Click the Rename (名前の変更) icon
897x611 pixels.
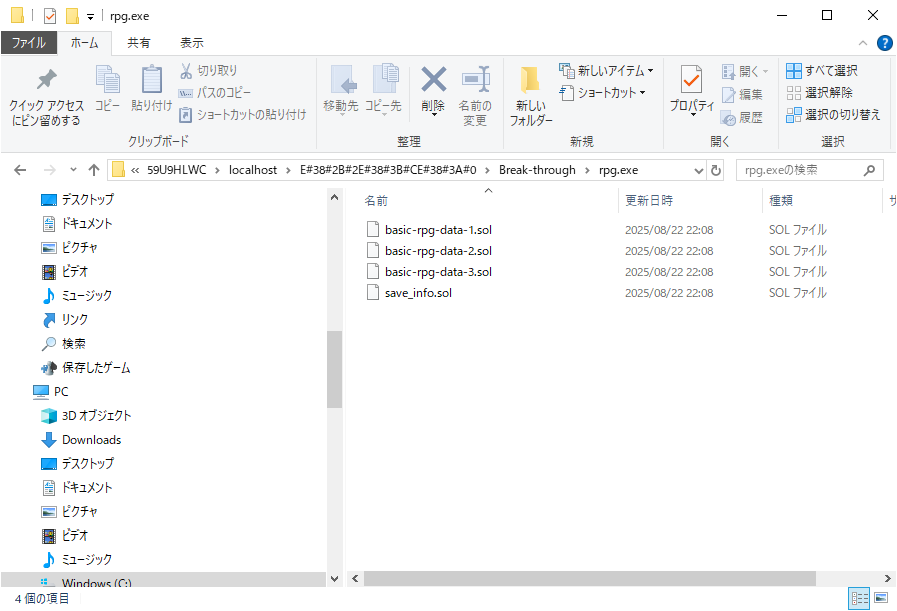coord(475,82)
